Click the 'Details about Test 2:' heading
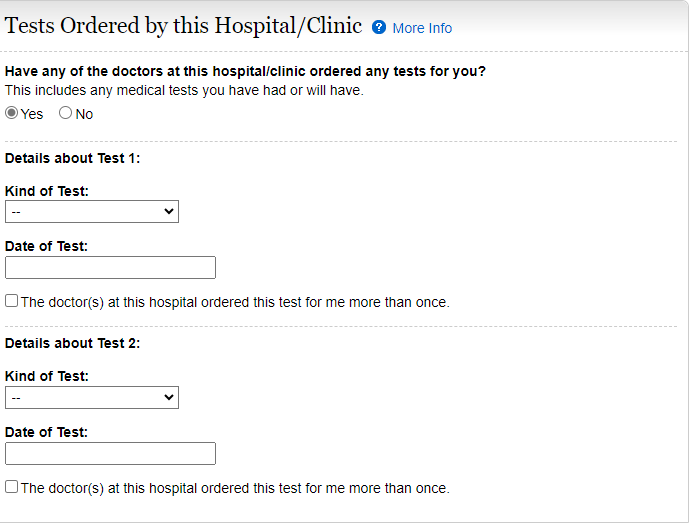 point(73,343)
